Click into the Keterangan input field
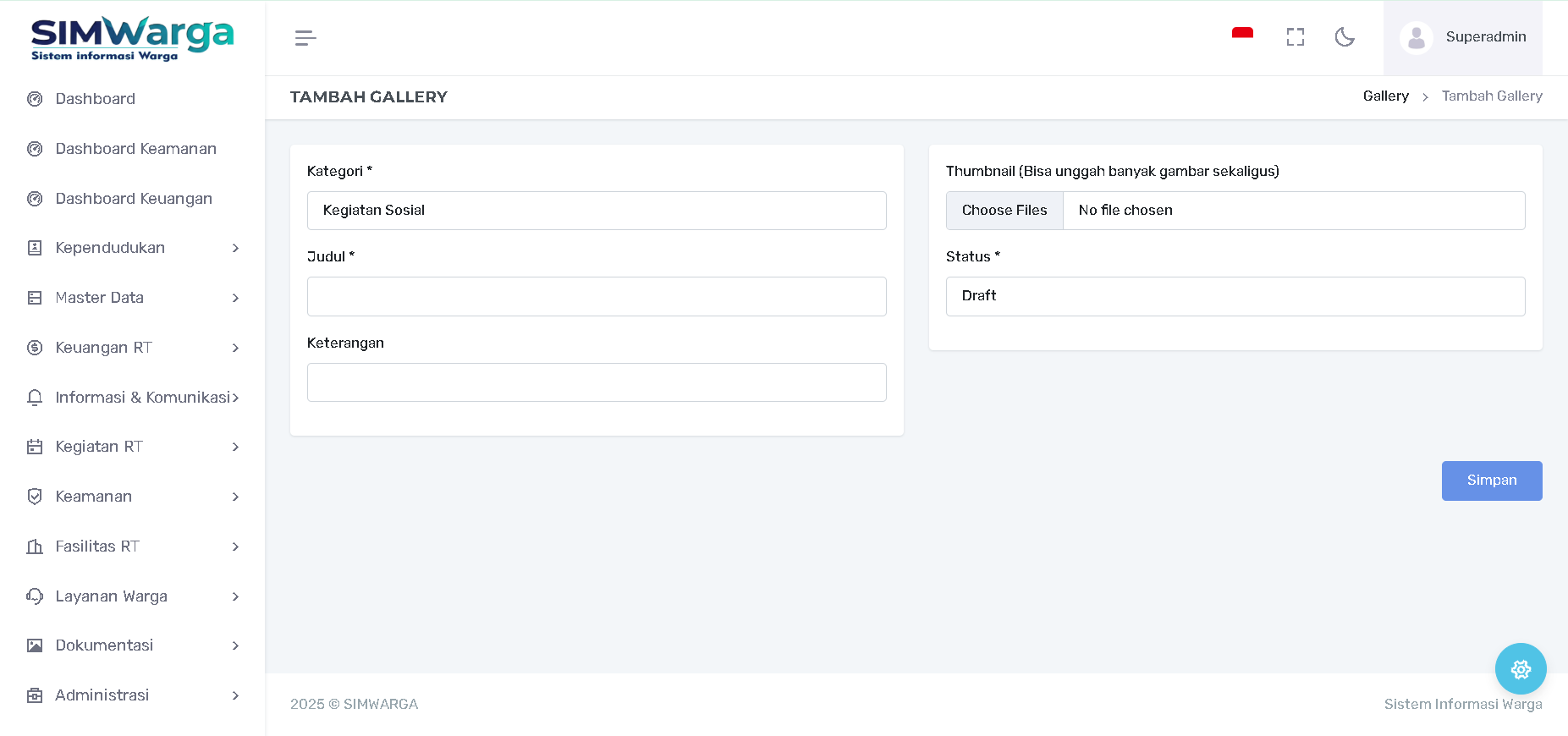 click(596, 382)
